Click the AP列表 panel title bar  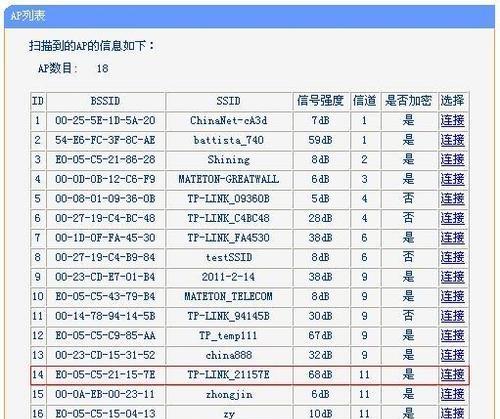click(249, 16)
